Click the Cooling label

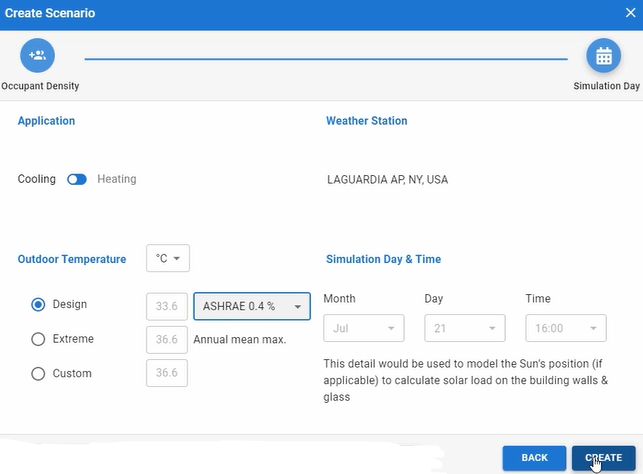(37, 180)
